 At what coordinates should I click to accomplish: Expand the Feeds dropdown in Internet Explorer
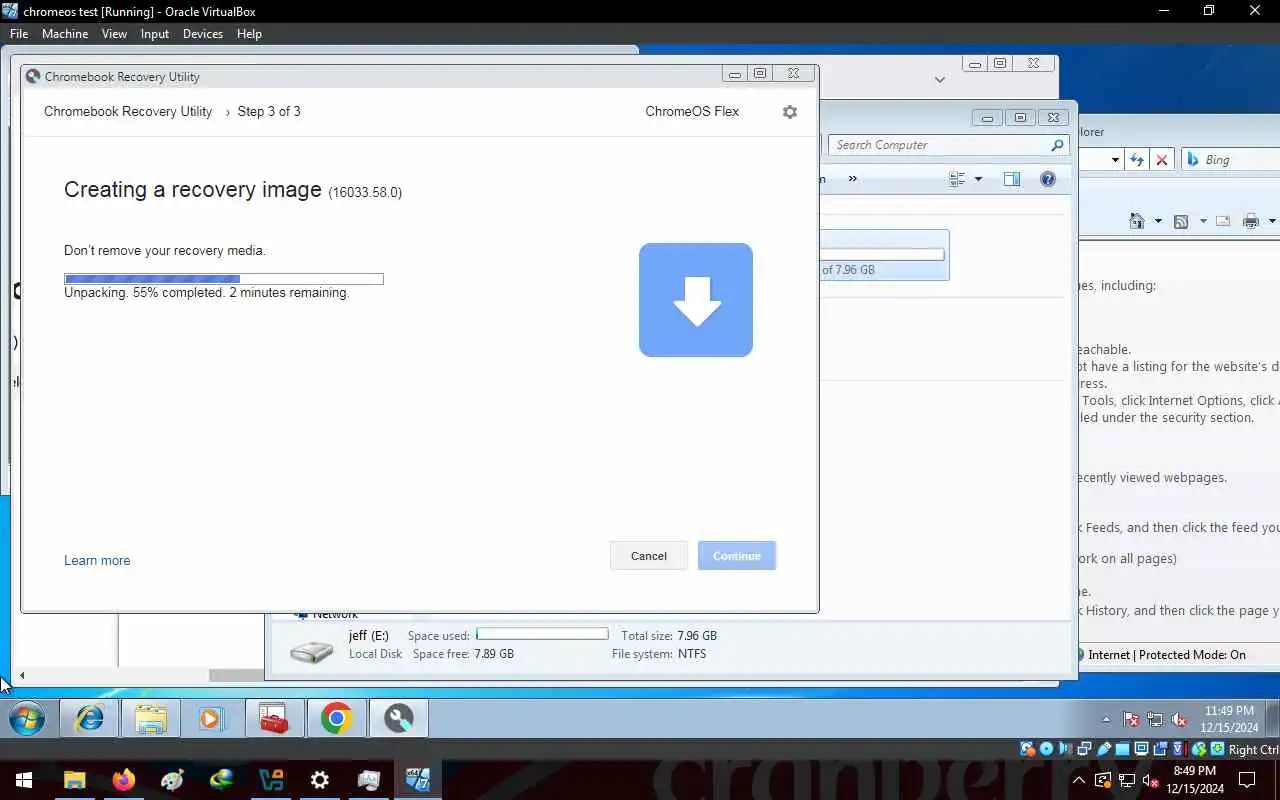click(1203, 221)
